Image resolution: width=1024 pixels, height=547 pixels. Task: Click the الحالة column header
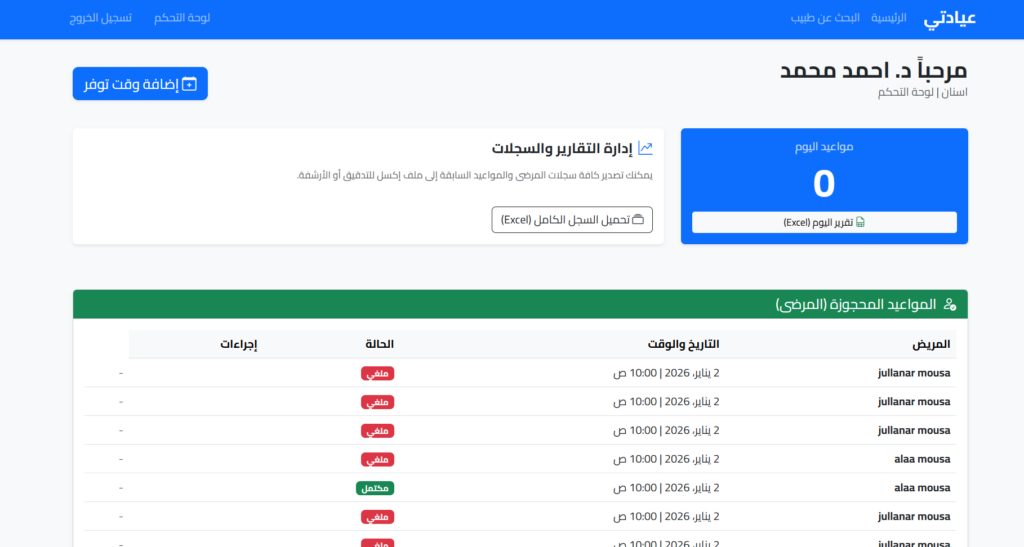(x=379, y=344)
